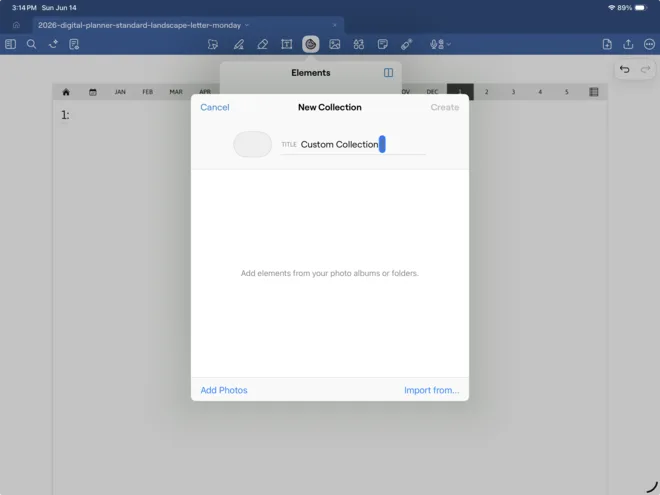This screenshot has width=660, height=495.
Task: Tap the collection icon placeholder
Action: coord(253,144)
